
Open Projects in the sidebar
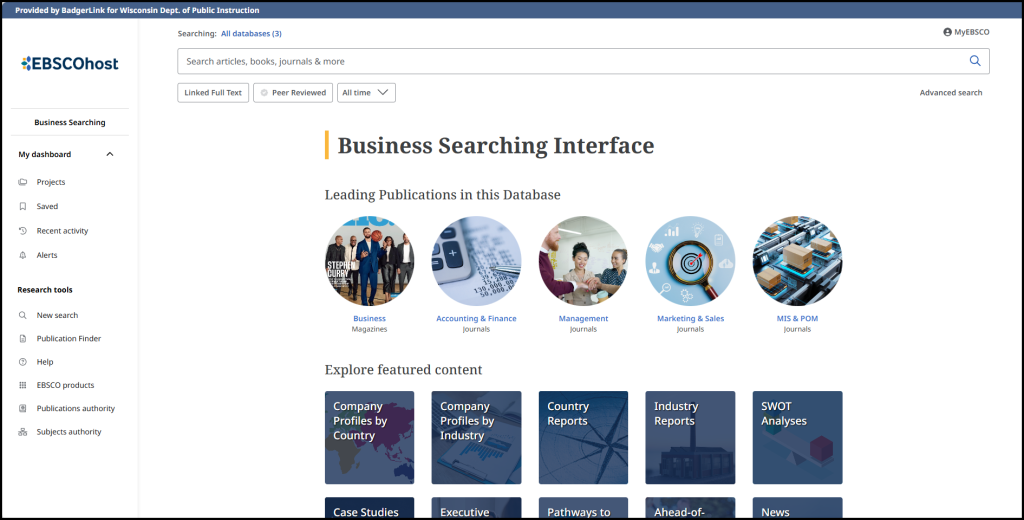click(51, 182)
